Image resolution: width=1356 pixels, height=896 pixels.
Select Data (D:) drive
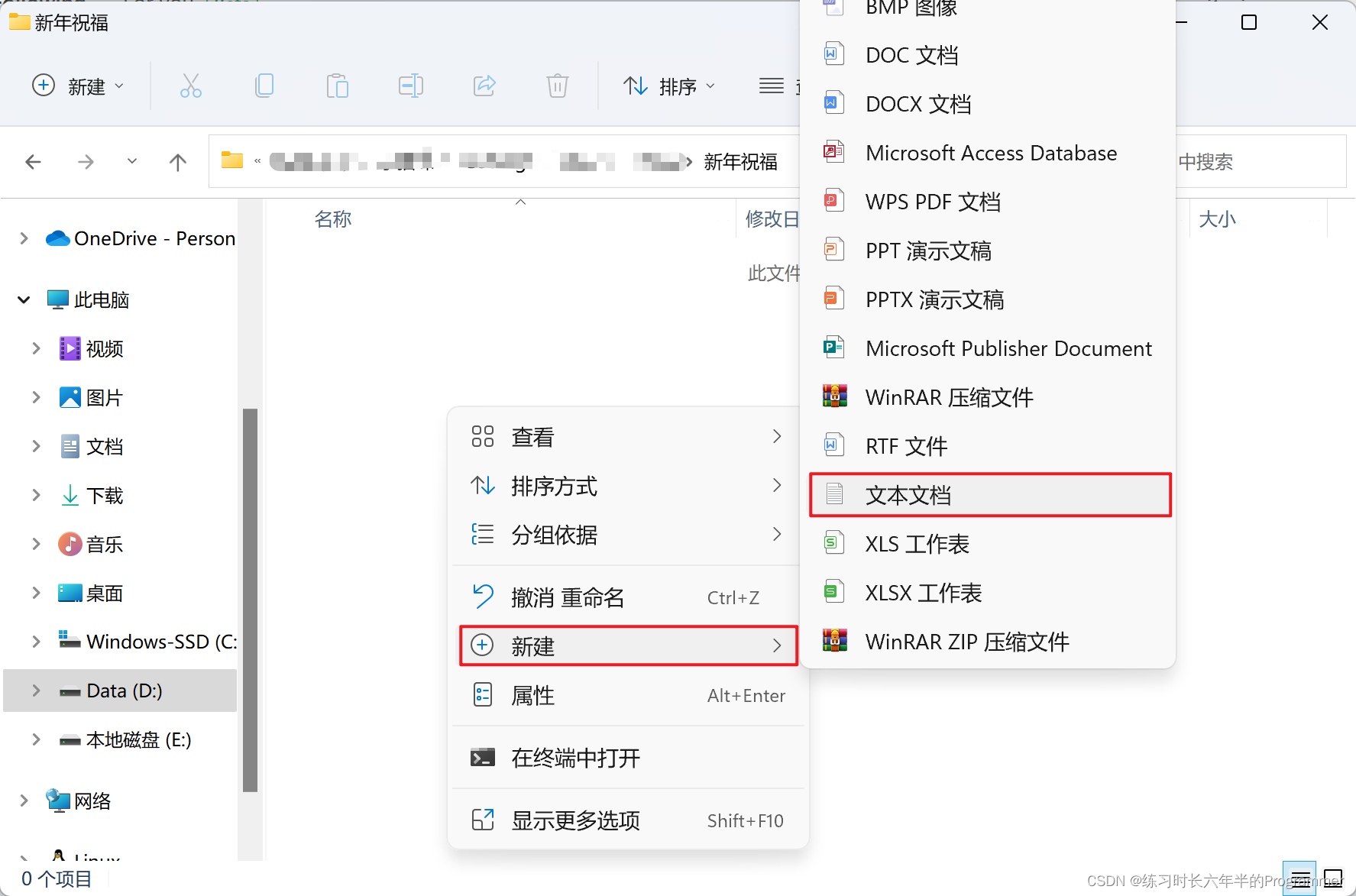120,691
